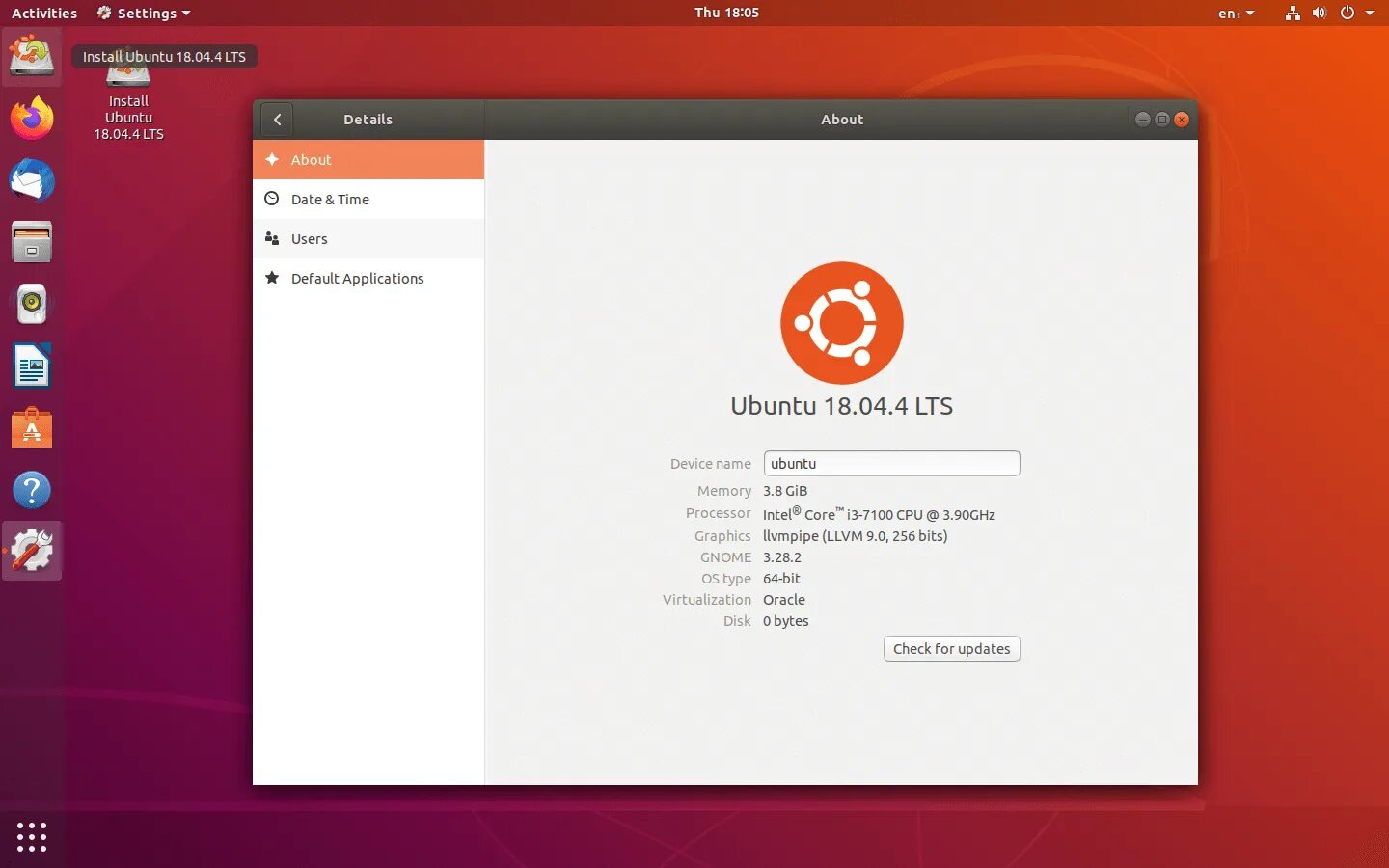Open the clock showing Thu 18:05

pyautogui.click(x=726, y=13)
